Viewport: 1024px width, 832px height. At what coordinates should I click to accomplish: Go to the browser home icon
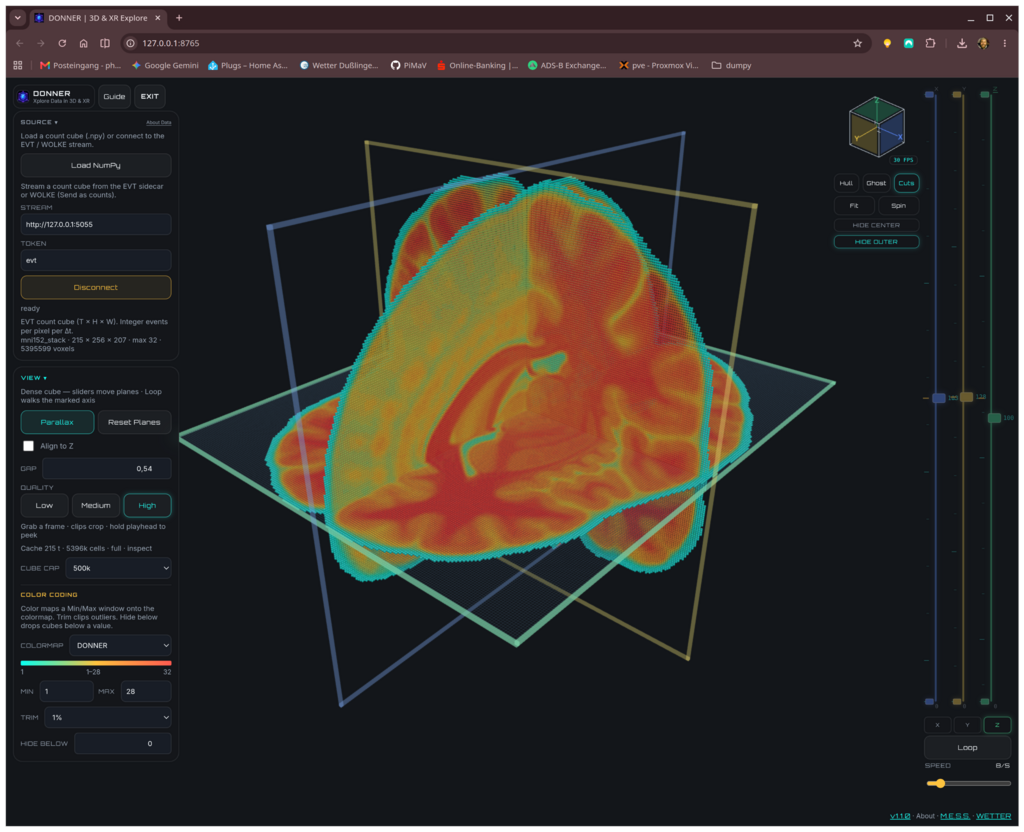(x=84, y=43)
